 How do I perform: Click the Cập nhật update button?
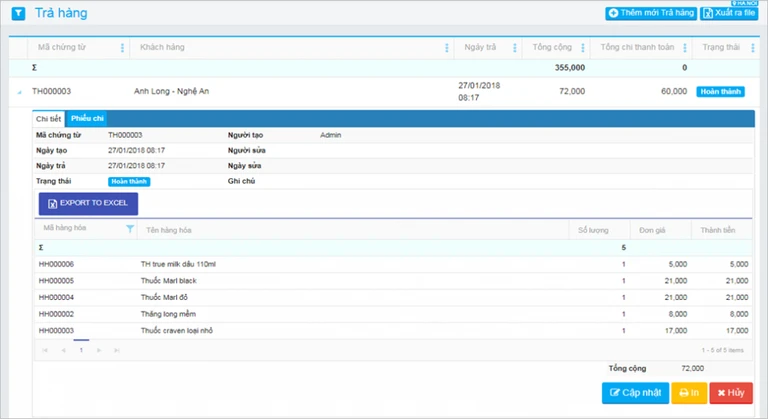(635, 393)
